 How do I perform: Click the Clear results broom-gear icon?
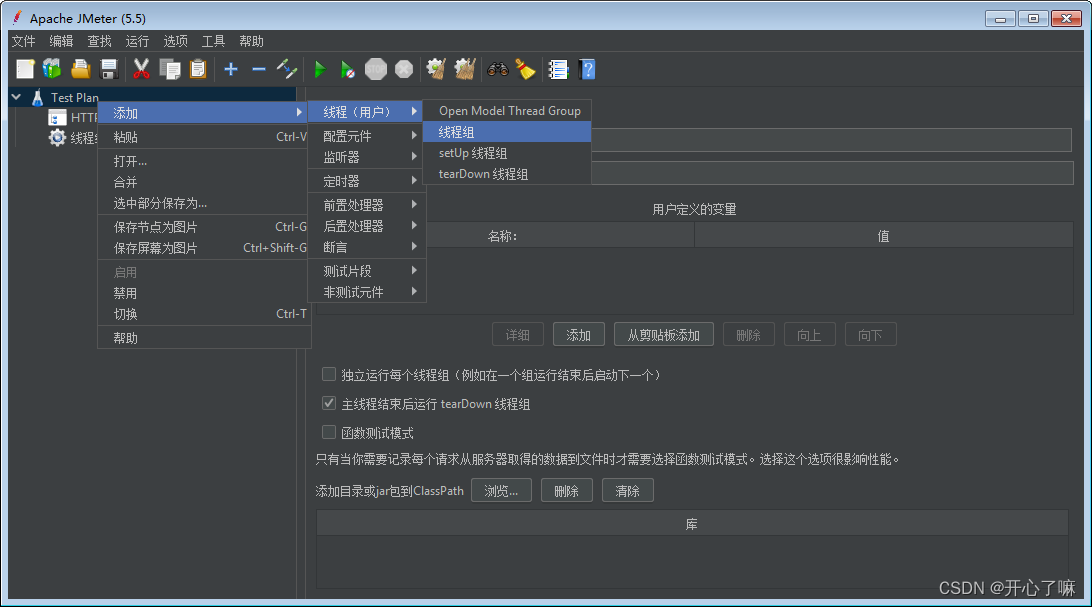[x=436, y=69]
